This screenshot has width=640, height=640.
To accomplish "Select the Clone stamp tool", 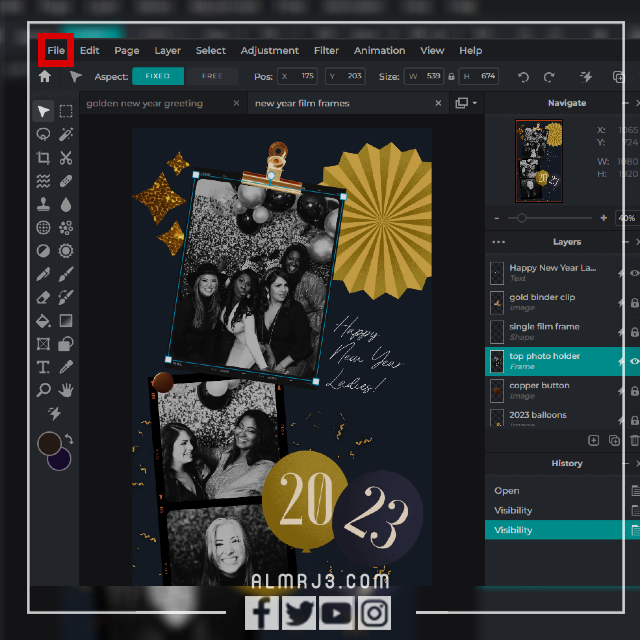I will (43, 204).
